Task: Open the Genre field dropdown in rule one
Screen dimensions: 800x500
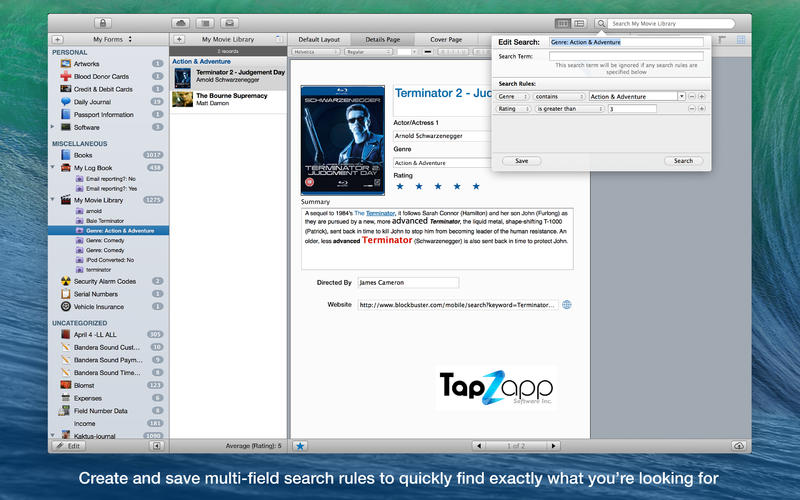Action: 512,96
